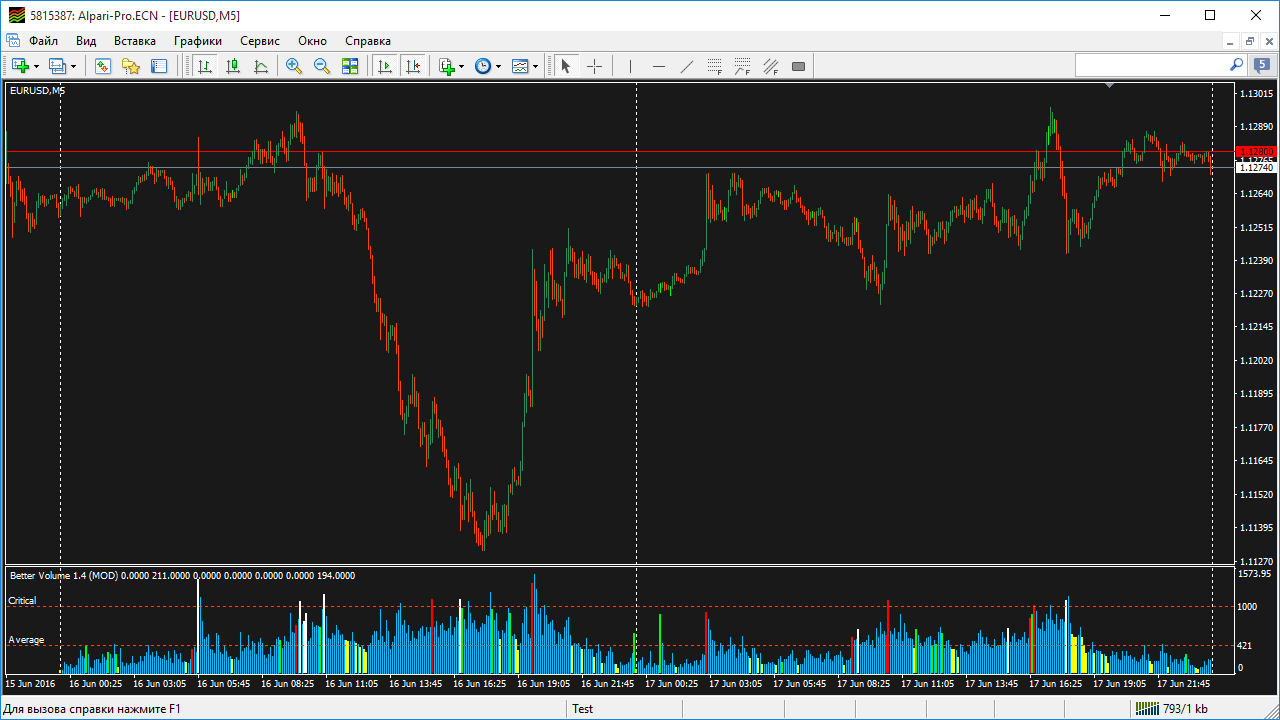Select the horizontal line drawing tool
1280x720 pixels.
(658, 66)
